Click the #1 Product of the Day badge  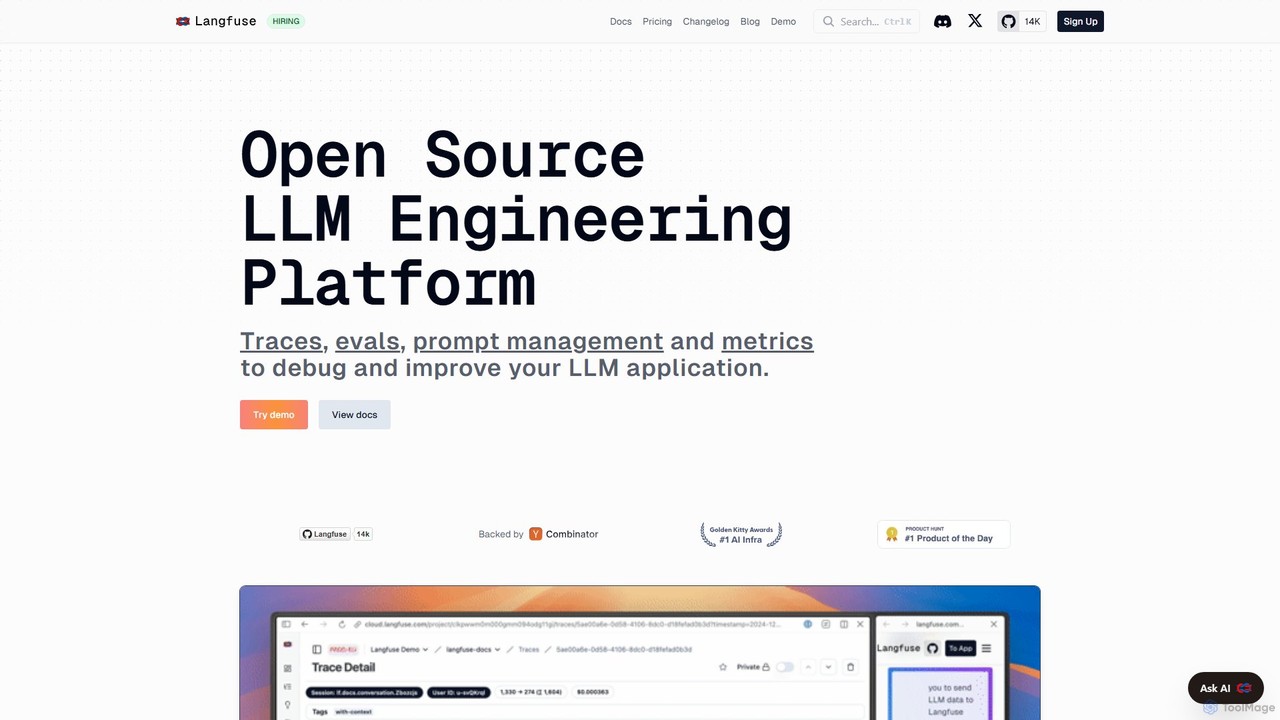coord(944,534)
